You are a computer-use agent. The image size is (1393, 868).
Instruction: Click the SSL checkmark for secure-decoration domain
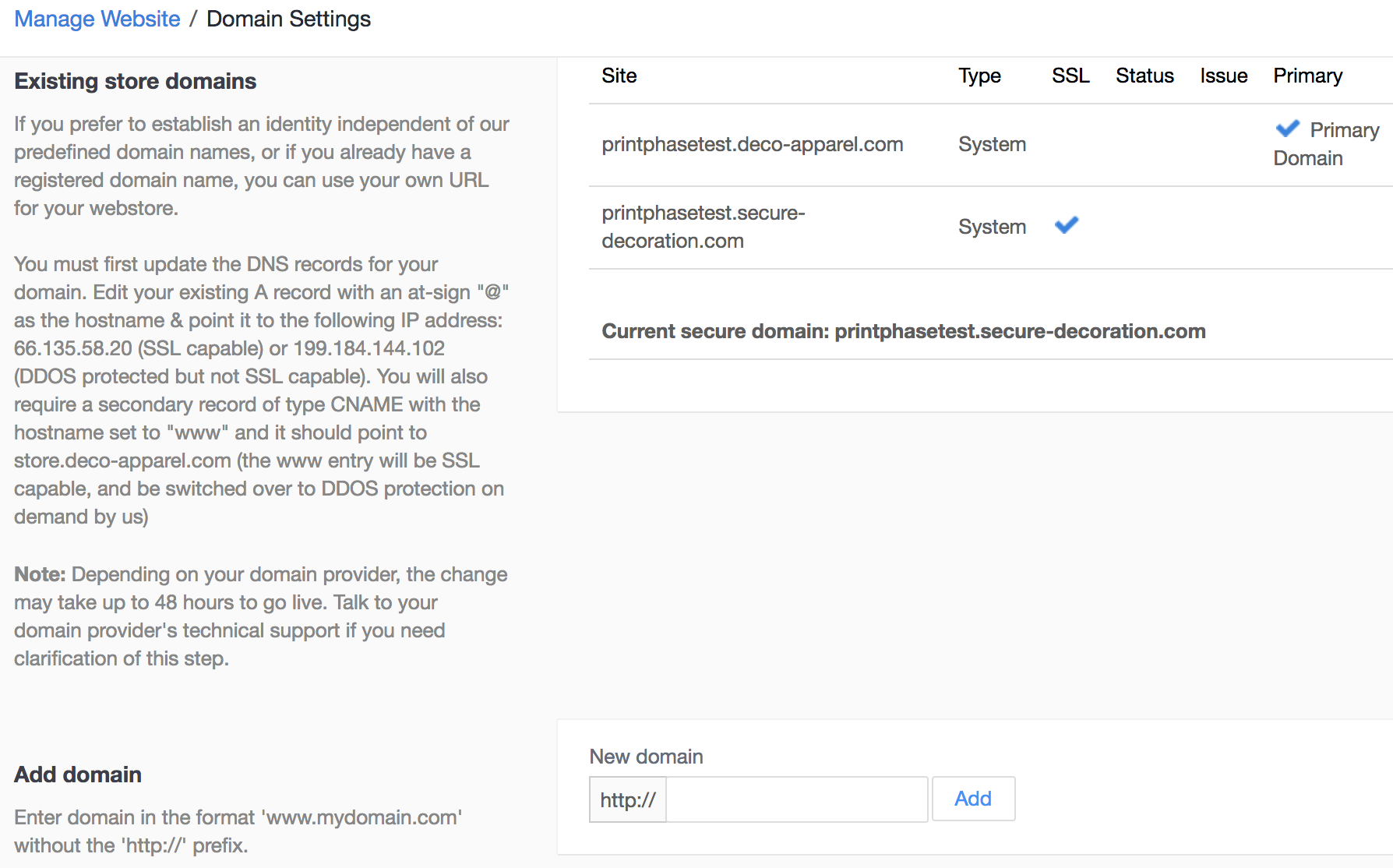click(x=1067, y=225)
